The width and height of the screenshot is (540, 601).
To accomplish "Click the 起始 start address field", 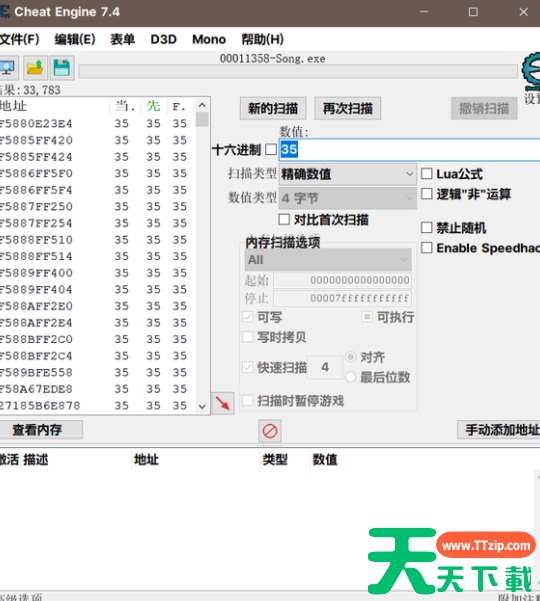I will [x=343, y=280].
